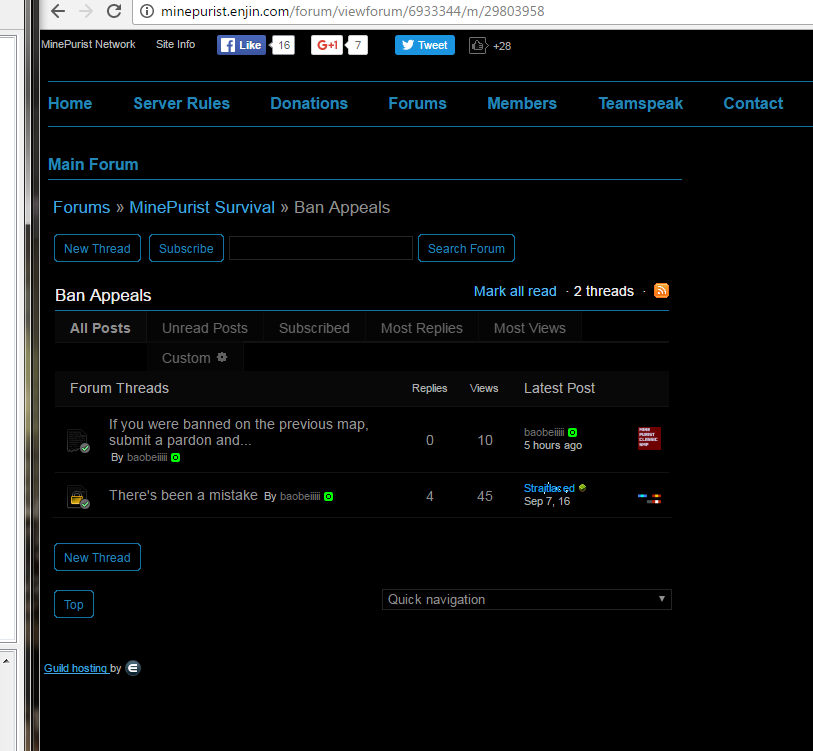Image resolution: width=813 pixels, height=751 pixels.
Task: Click thread status icon for banned-map thread
Action: pos(78,441)
